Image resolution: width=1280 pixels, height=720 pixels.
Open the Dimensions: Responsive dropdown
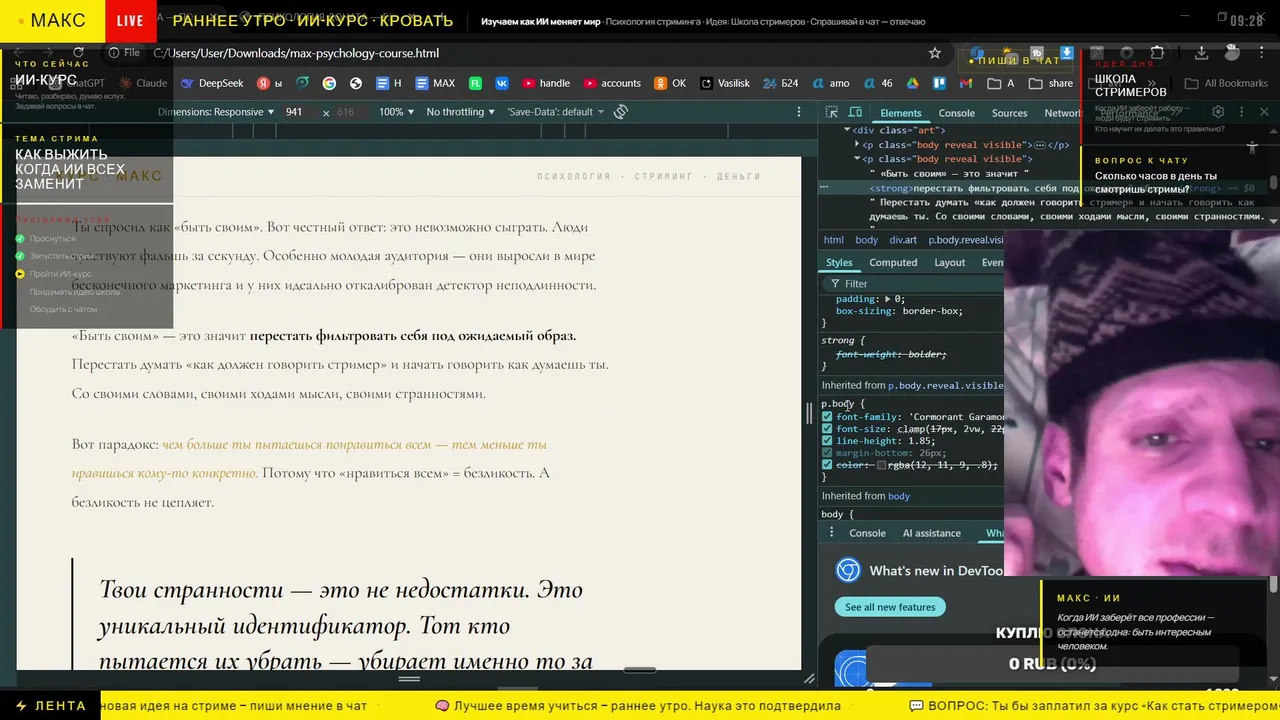pos(216,112)
